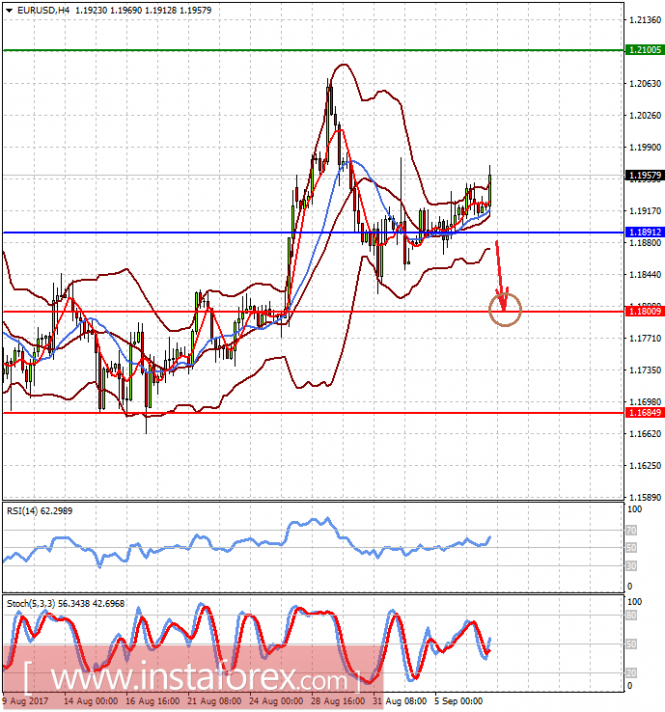Select the green 1.21005 price label
This screenshot has height=712, width=665.
[645, 50]
